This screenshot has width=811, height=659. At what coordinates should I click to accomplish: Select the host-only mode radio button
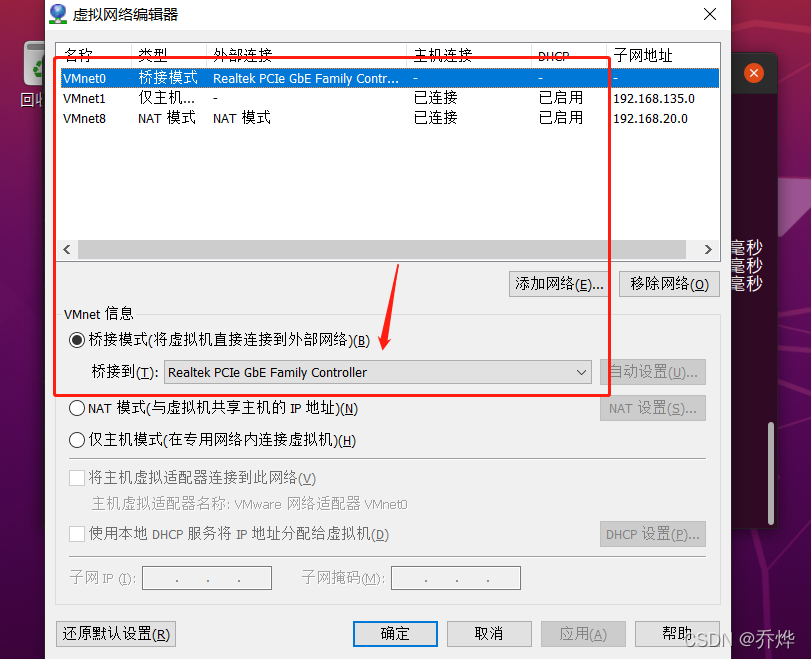(x=77, y=440)
